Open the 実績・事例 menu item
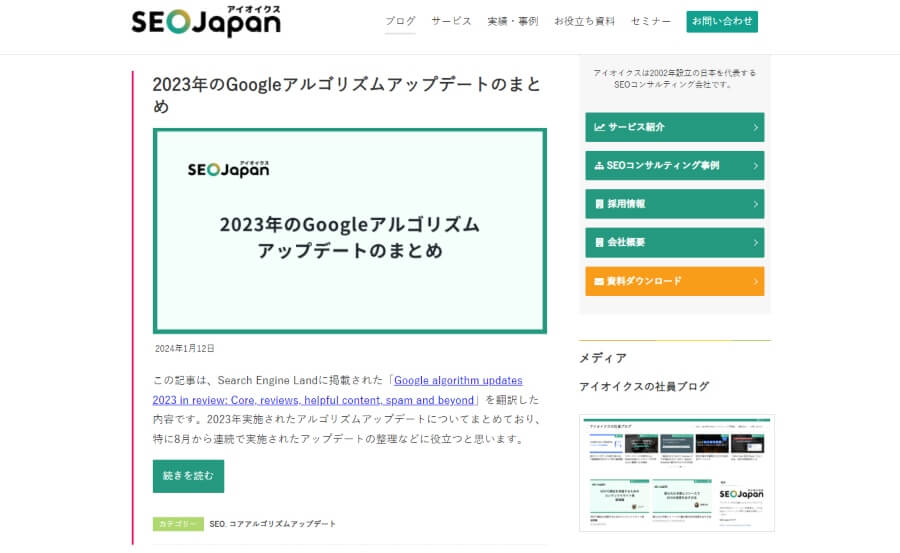Viewport: 900px width, 553px height. pyautogui.click(x=513, y=21)
